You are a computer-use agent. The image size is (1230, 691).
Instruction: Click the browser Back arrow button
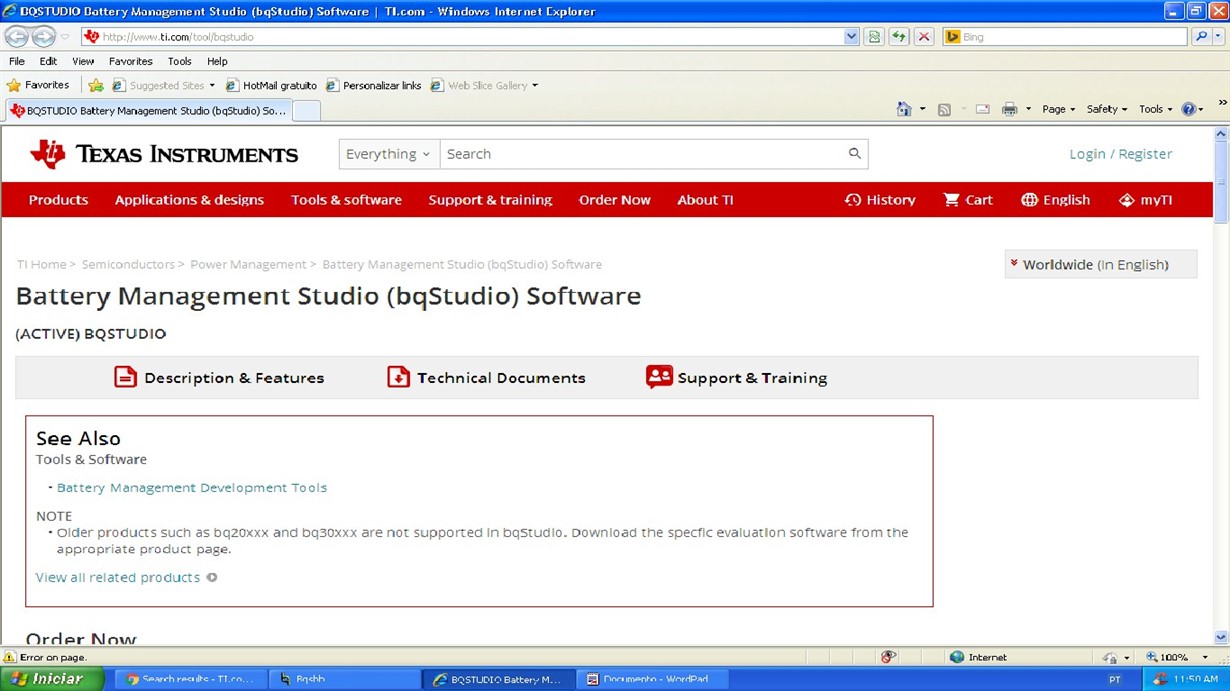[17, 37]
